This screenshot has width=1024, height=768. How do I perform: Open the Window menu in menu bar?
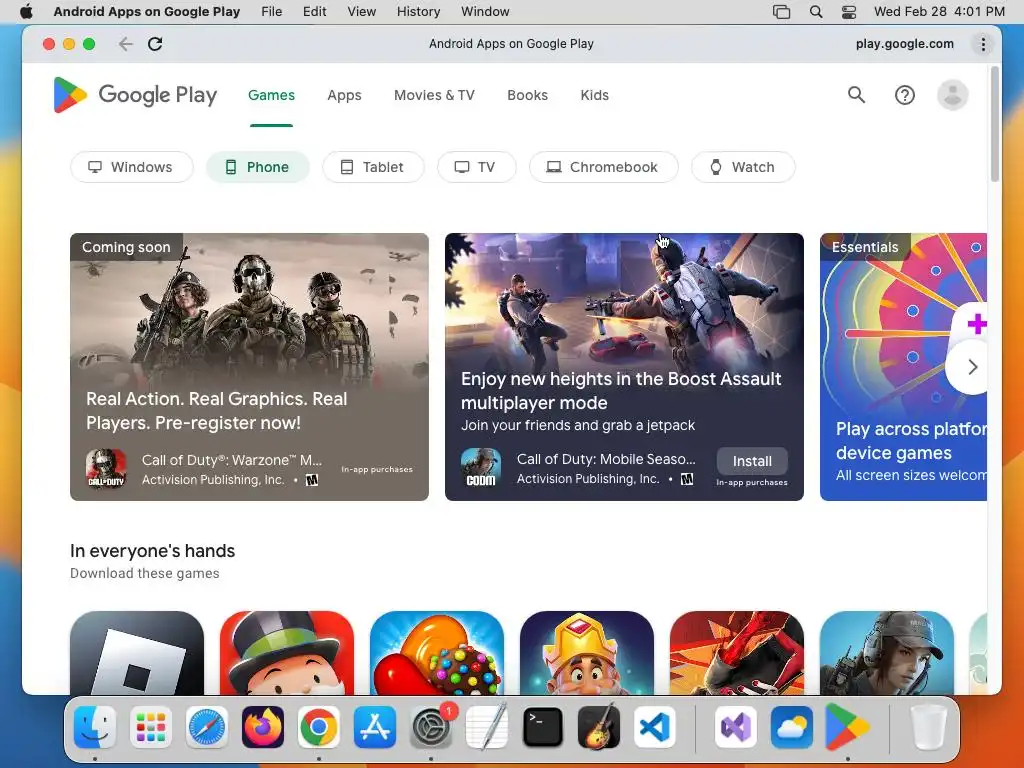tap(485, 12)
